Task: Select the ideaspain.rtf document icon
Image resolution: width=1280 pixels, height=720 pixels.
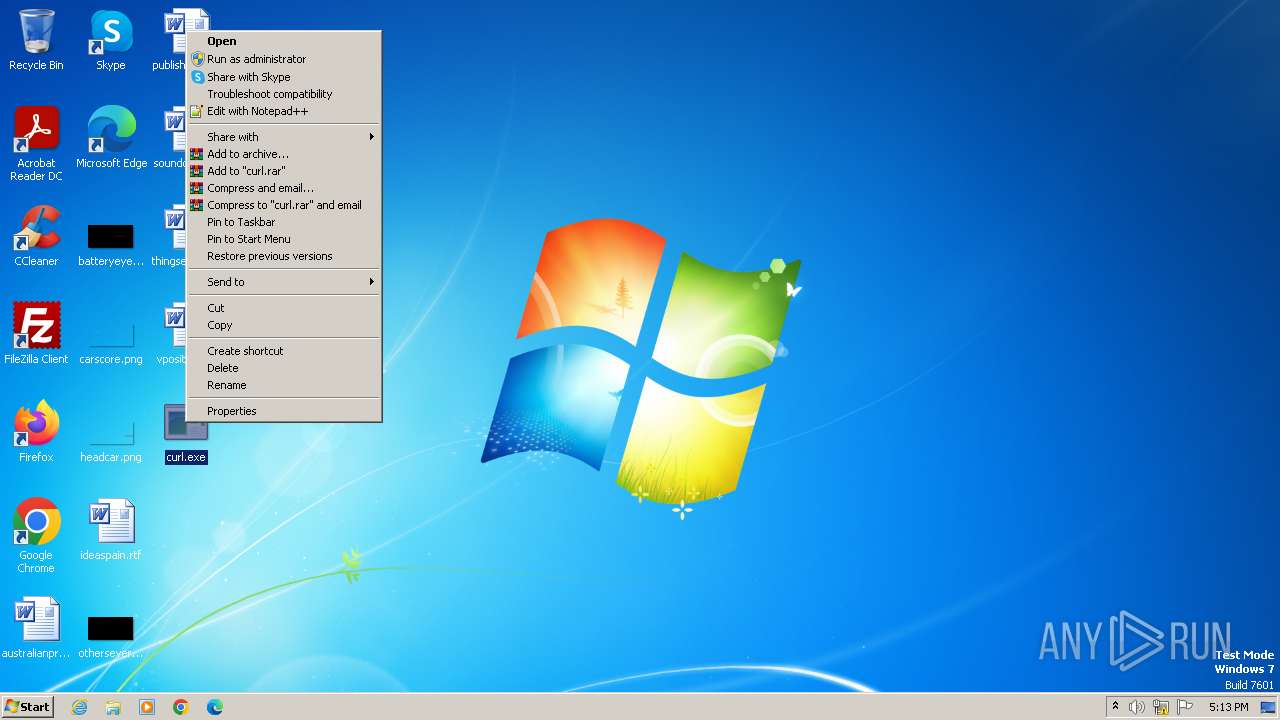Action: [111, 529]
